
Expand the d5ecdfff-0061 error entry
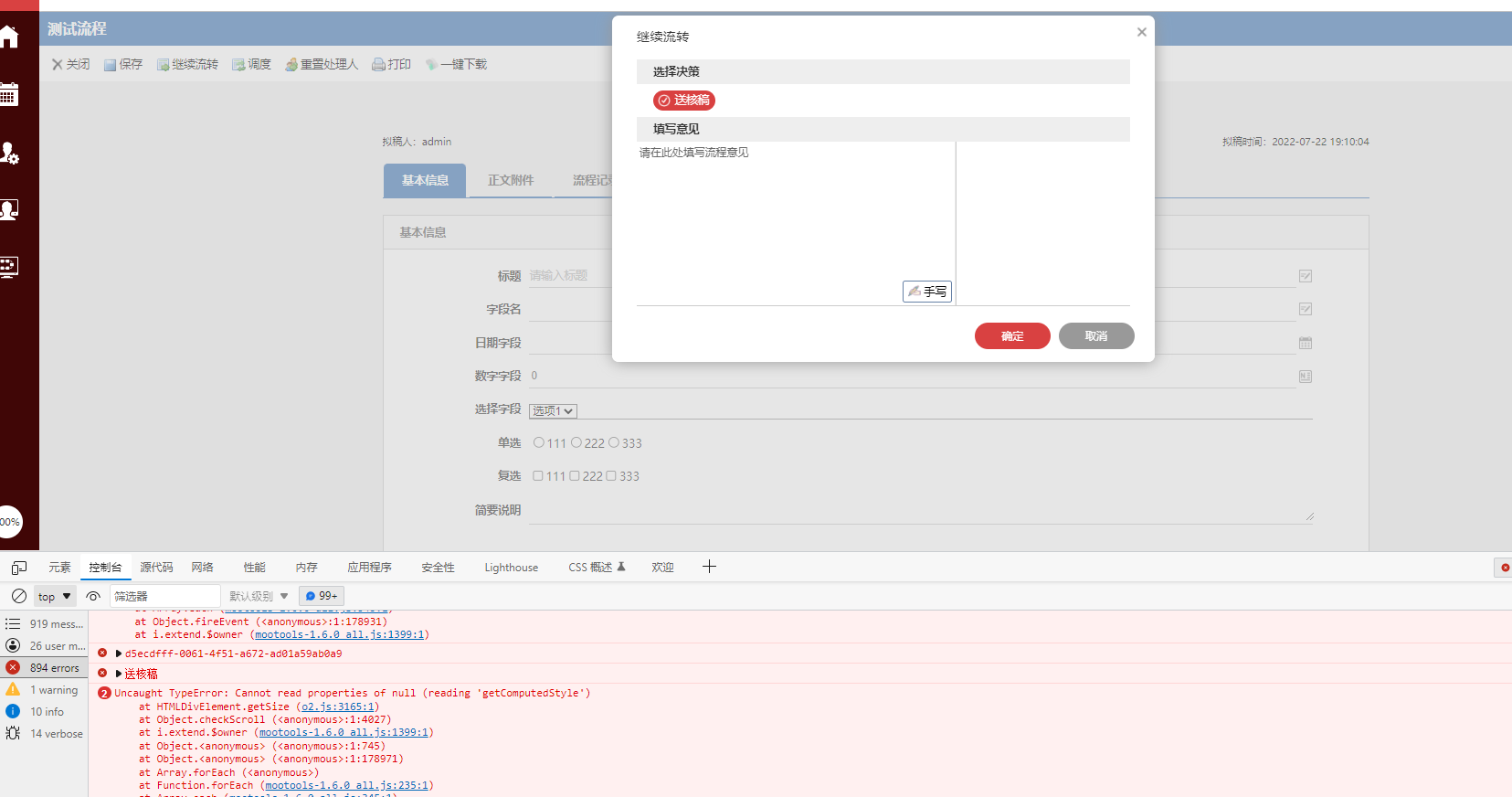click(119, 654)
